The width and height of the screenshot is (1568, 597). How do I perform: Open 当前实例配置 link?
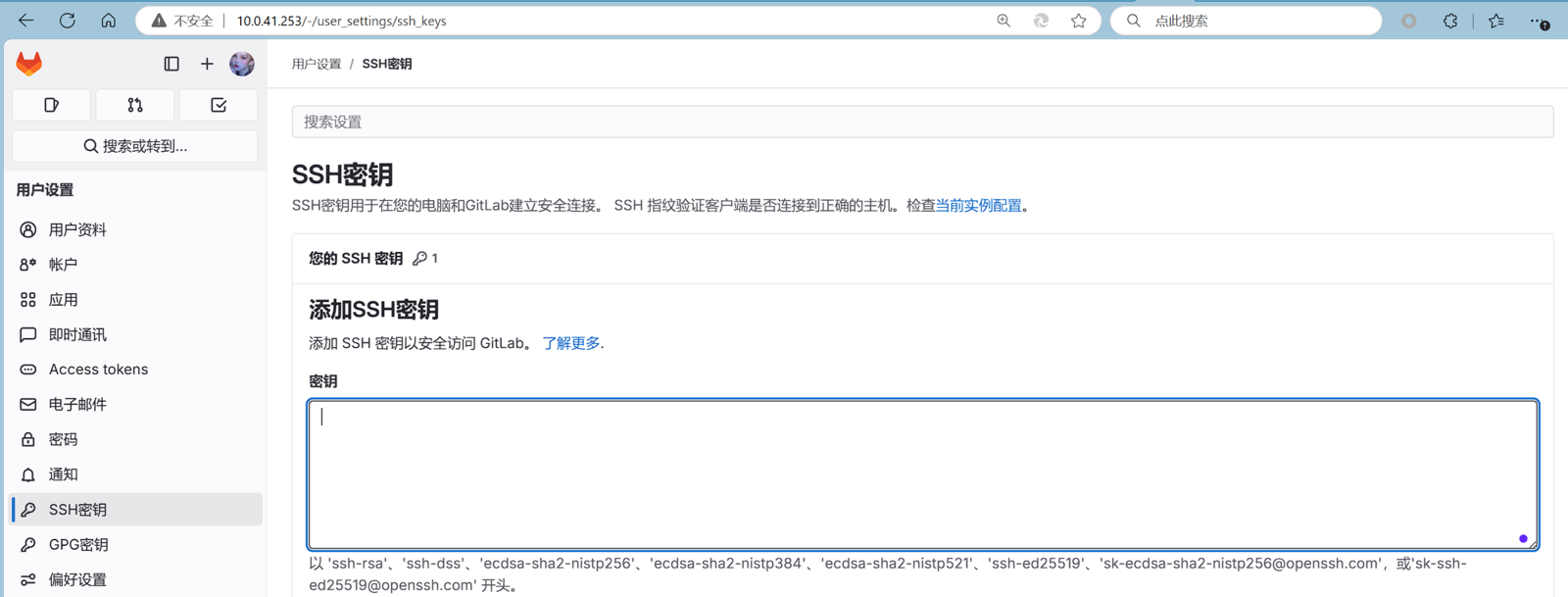(978, 206)
